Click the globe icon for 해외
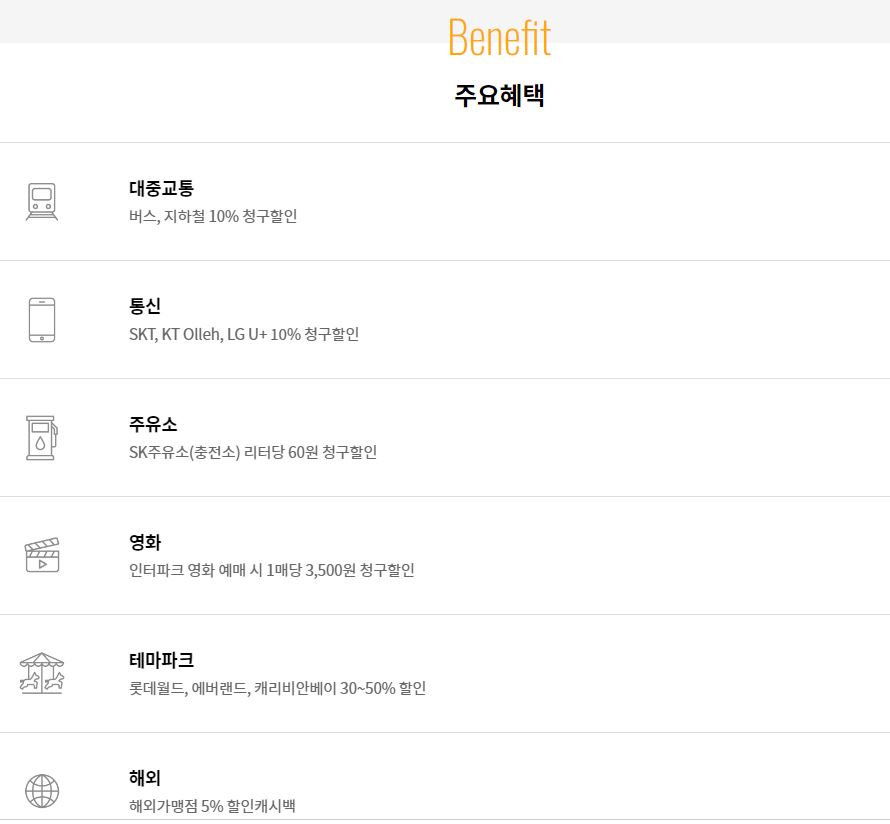This screenshot has height=824, width=890. pos(42,791)
